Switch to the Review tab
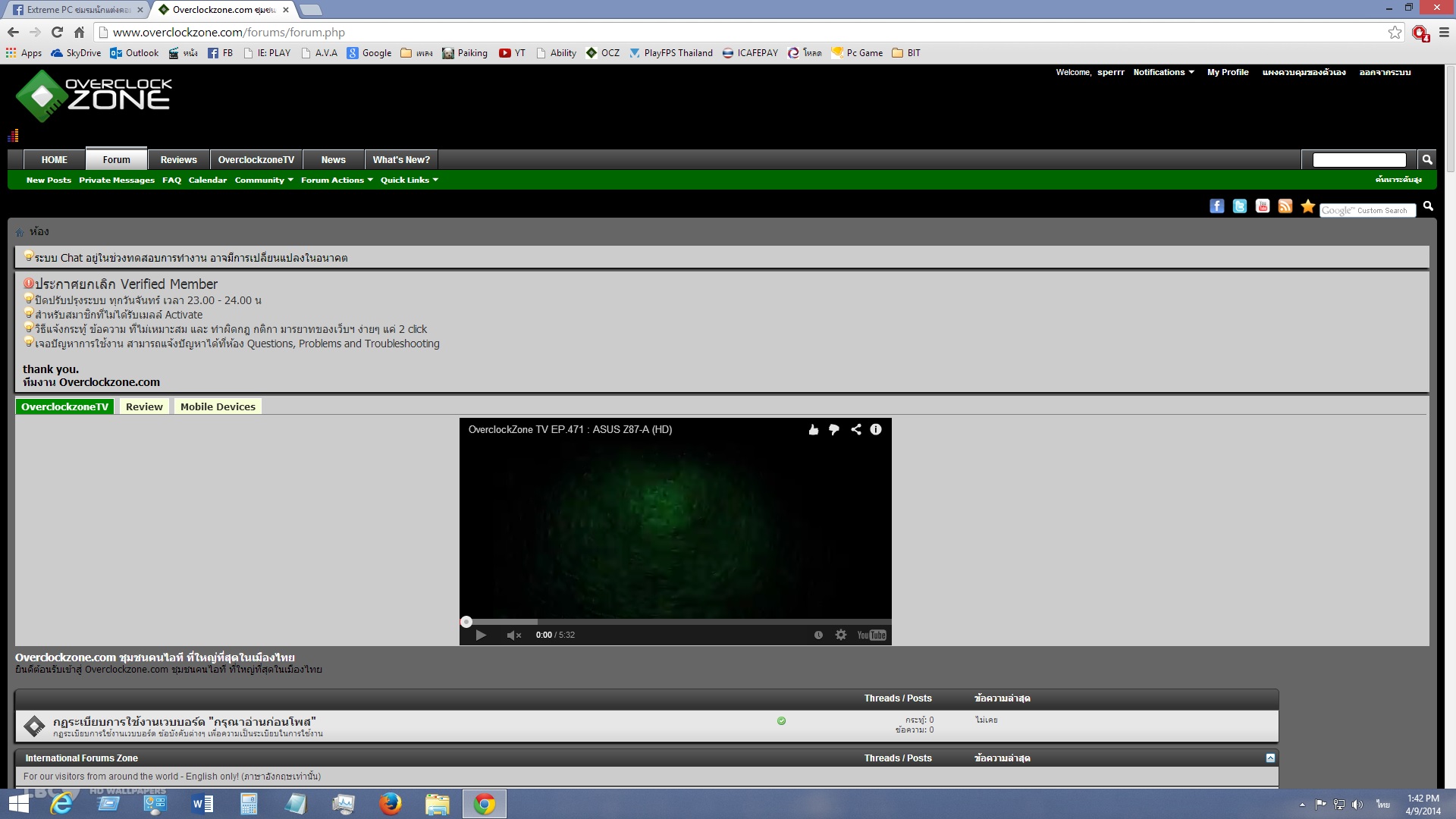Image resolution: width=1456 pixels, height=819 pixels. pos(144,406)
